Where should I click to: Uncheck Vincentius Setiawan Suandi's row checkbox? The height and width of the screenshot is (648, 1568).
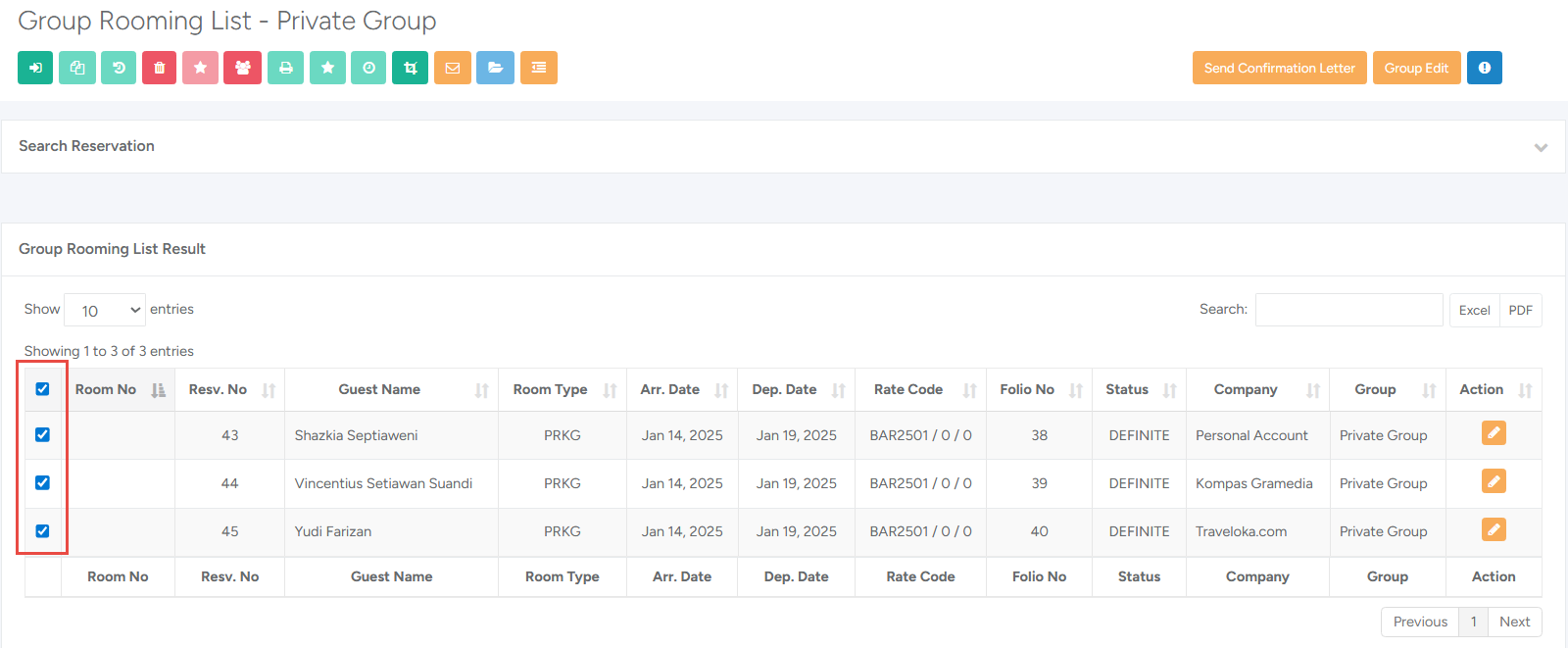click(42, 482)
